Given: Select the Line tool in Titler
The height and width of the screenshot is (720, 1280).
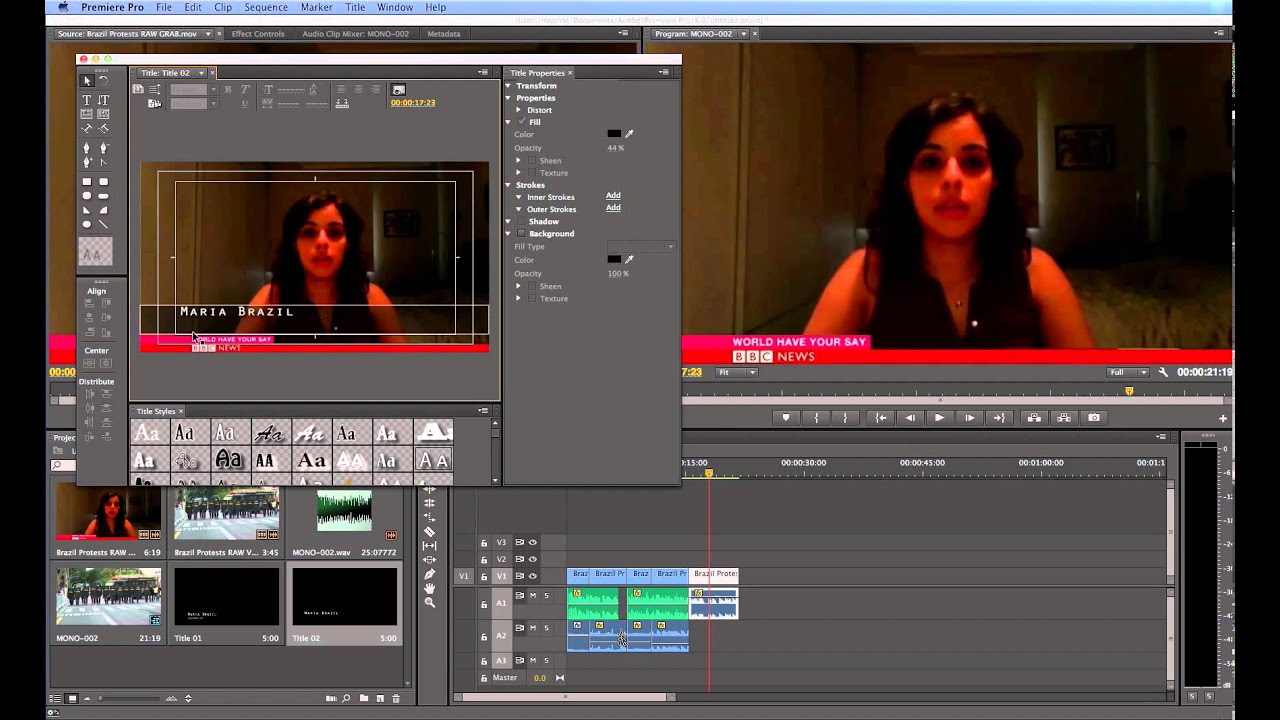Looking at the screenshot, I should (103, 224).
